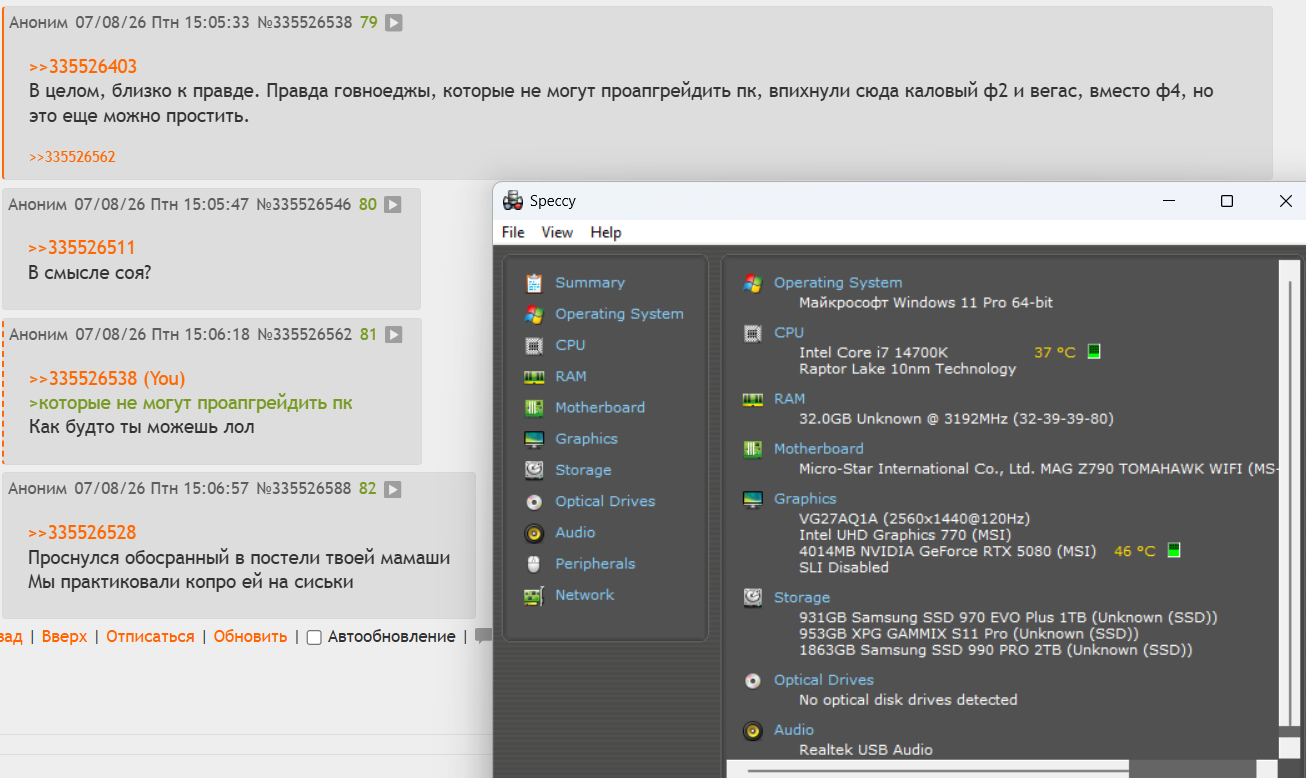Click the Samsung SSD 990 PRO 2TB line

996,650
